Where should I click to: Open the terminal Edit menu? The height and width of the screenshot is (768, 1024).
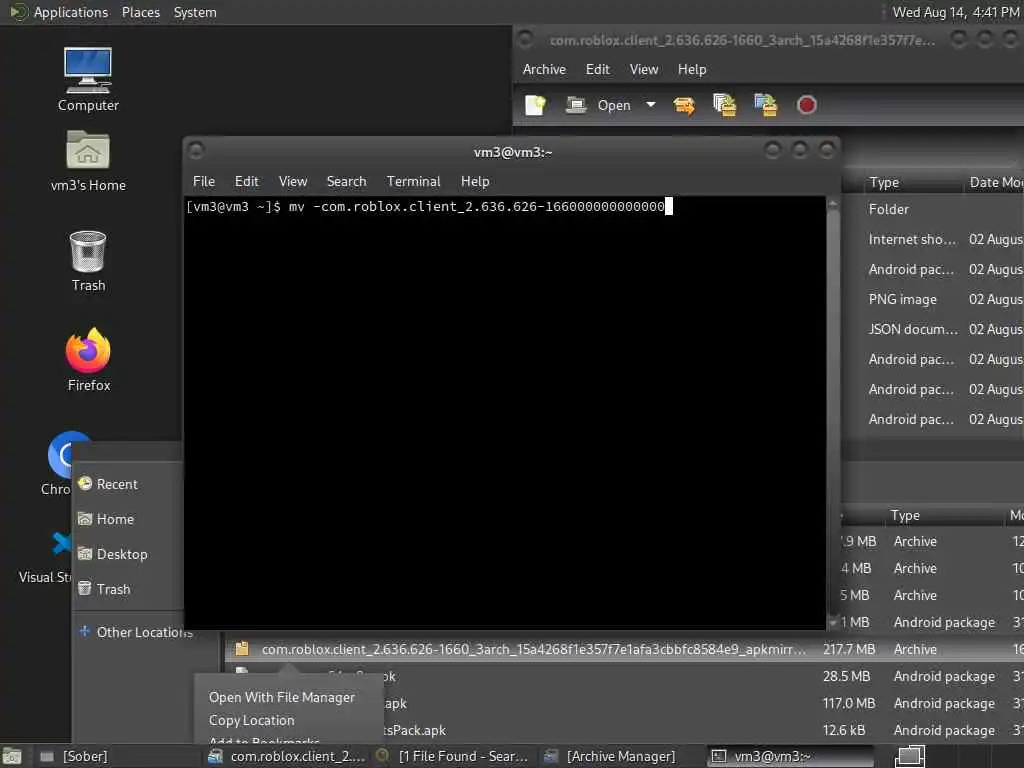pos(246,181)
